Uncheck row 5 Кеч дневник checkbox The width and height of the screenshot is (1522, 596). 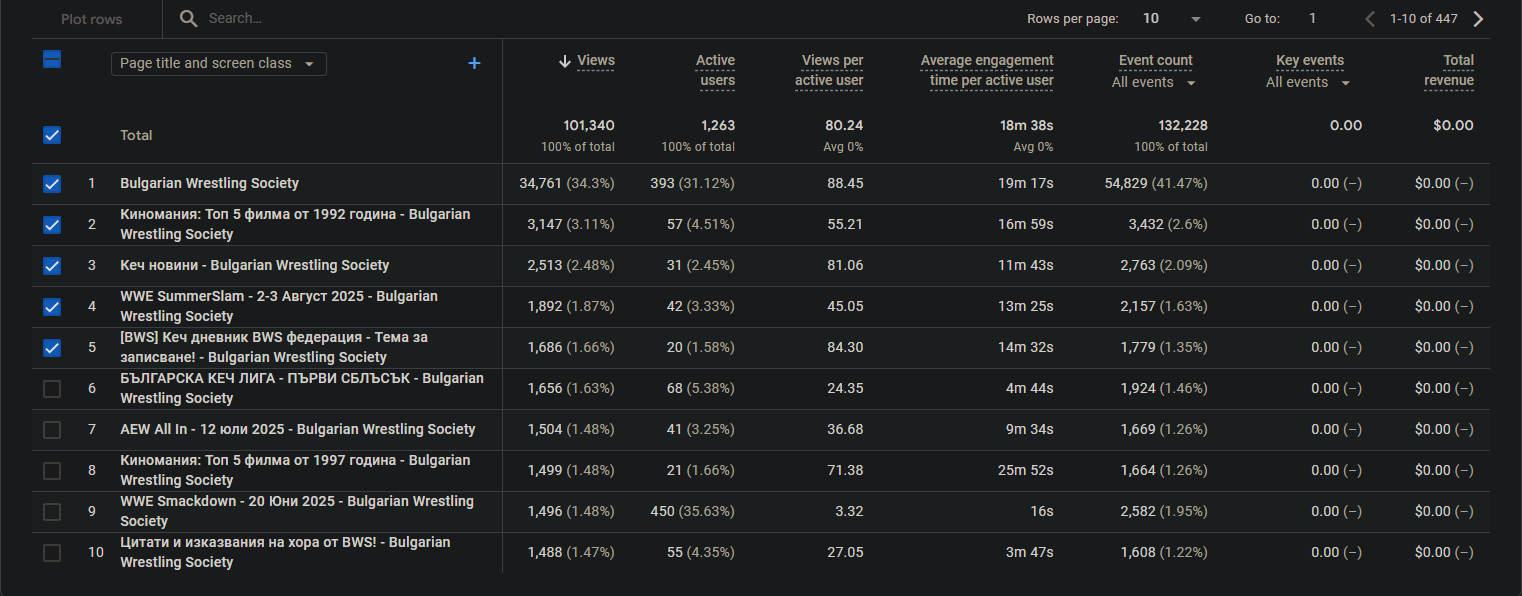pos(52,348)
